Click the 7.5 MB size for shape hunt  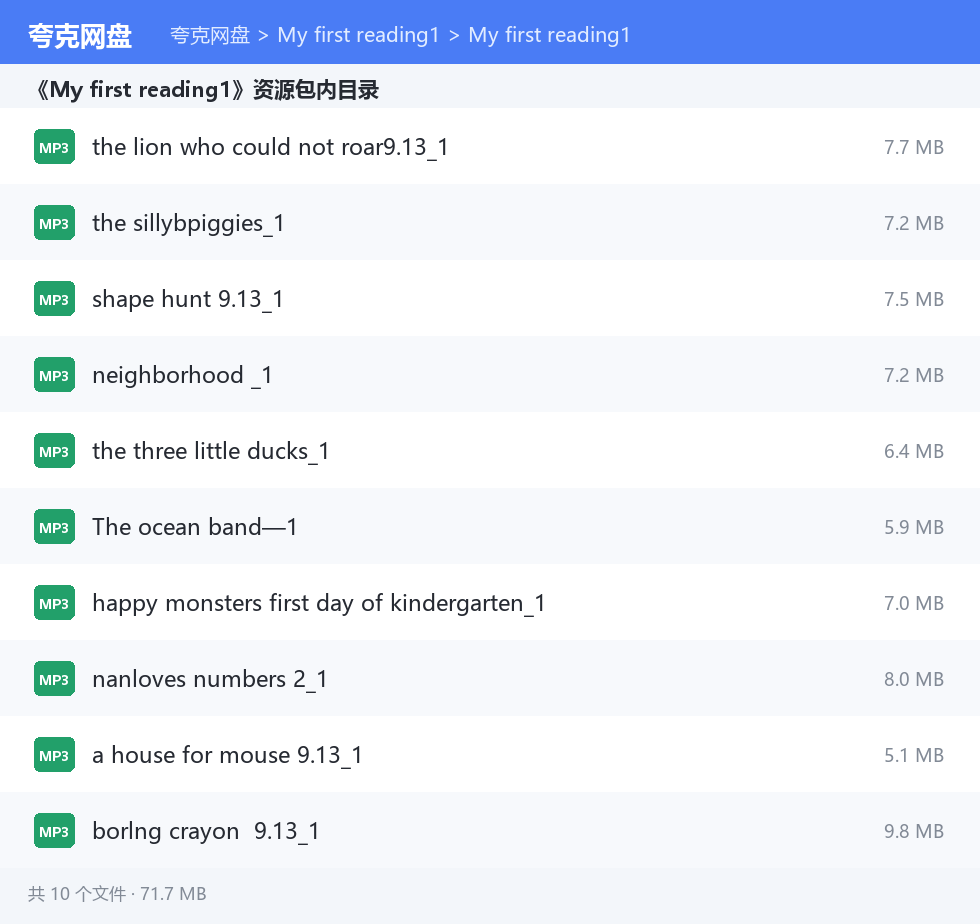(914, 299)
